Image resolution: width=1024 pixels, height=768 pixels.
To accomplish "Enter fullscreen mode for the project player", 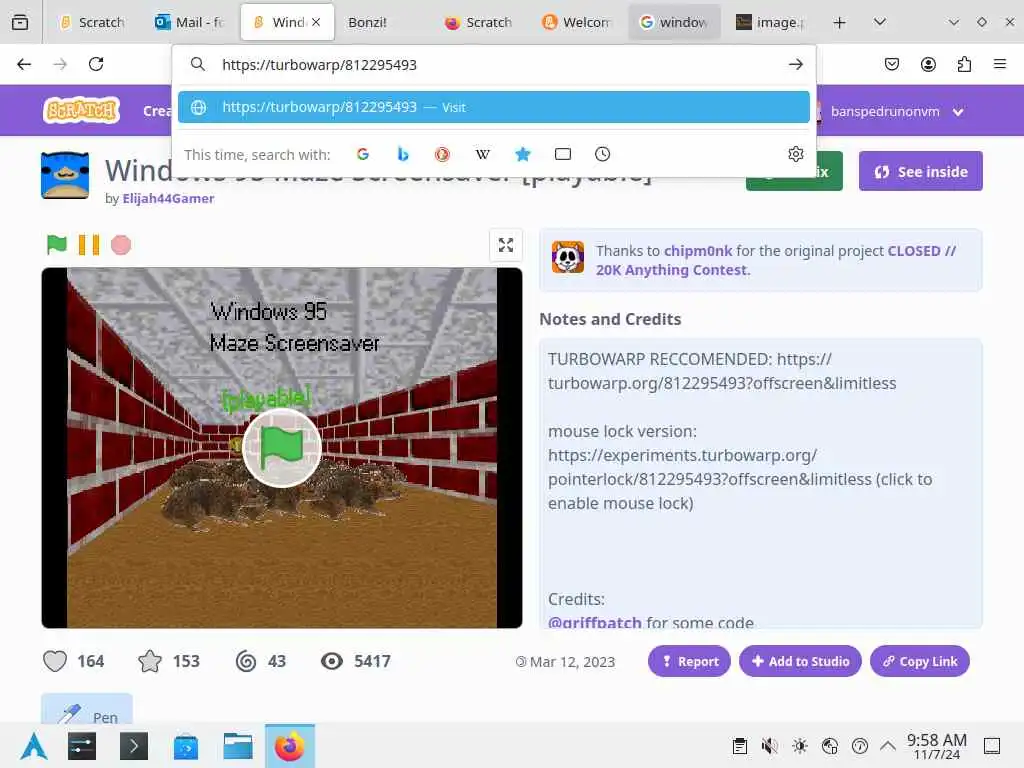I will point(506,246).
